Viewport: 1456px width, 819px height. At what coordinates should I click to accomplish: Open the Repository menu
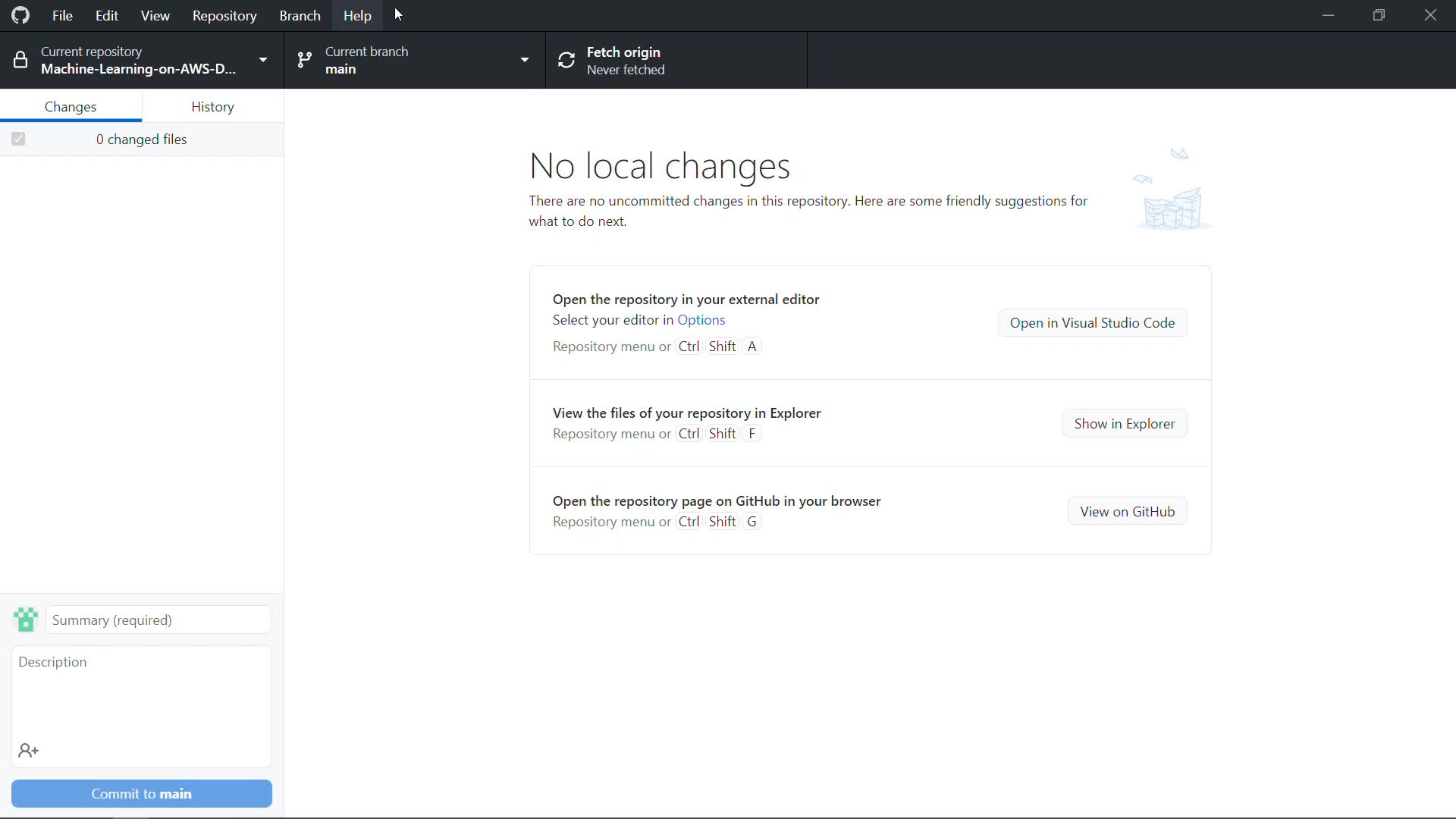224,15
